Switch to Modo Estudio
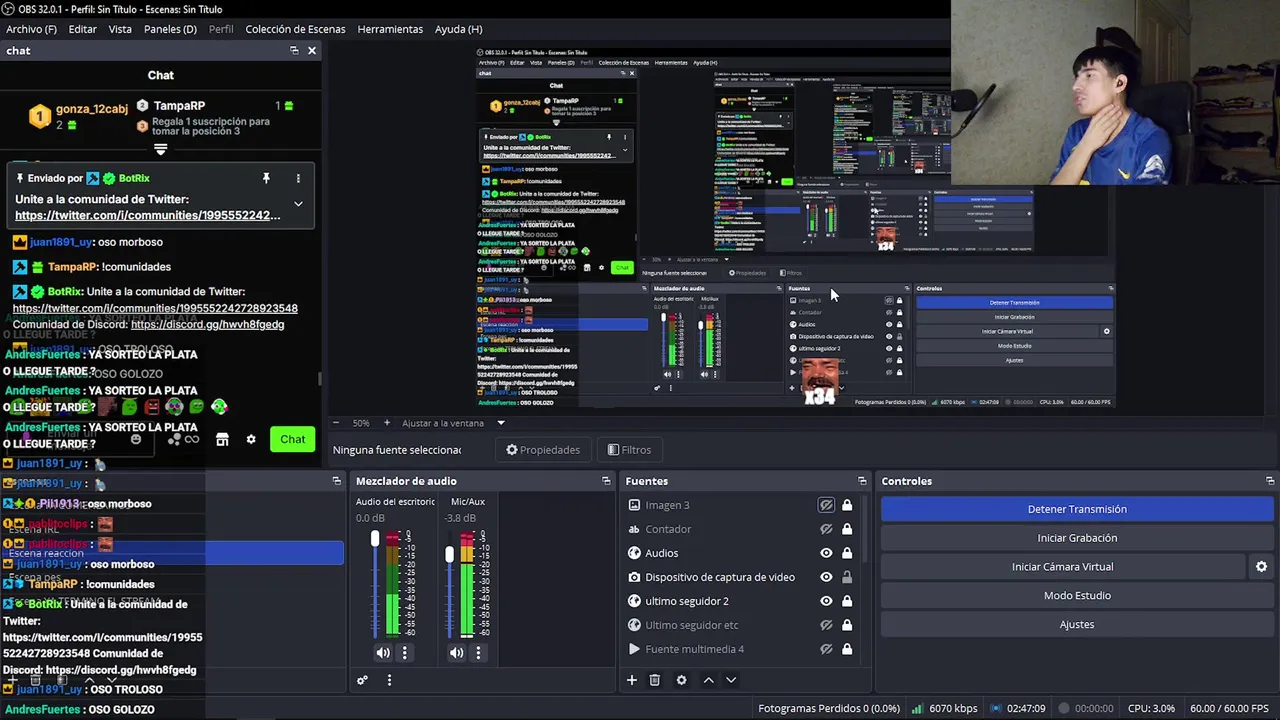The width and height of the screenshot is (1280, 720). click(x=1077, y=596)
